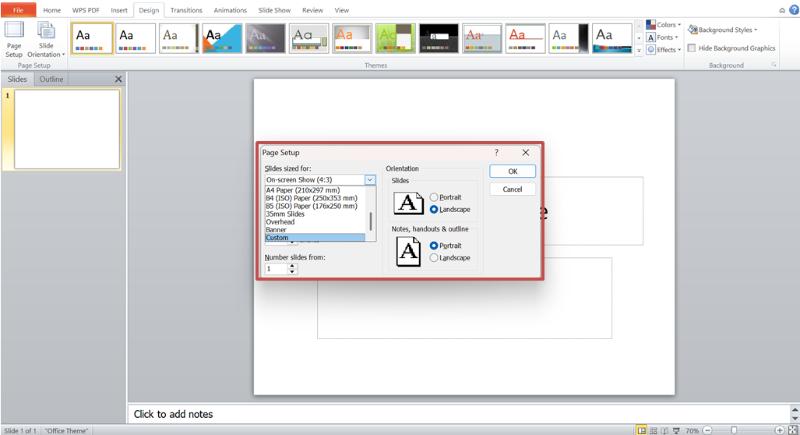800x435 pixels.
Task: Enable Hide Background Graphics checkbox
Action: (692, 48)
